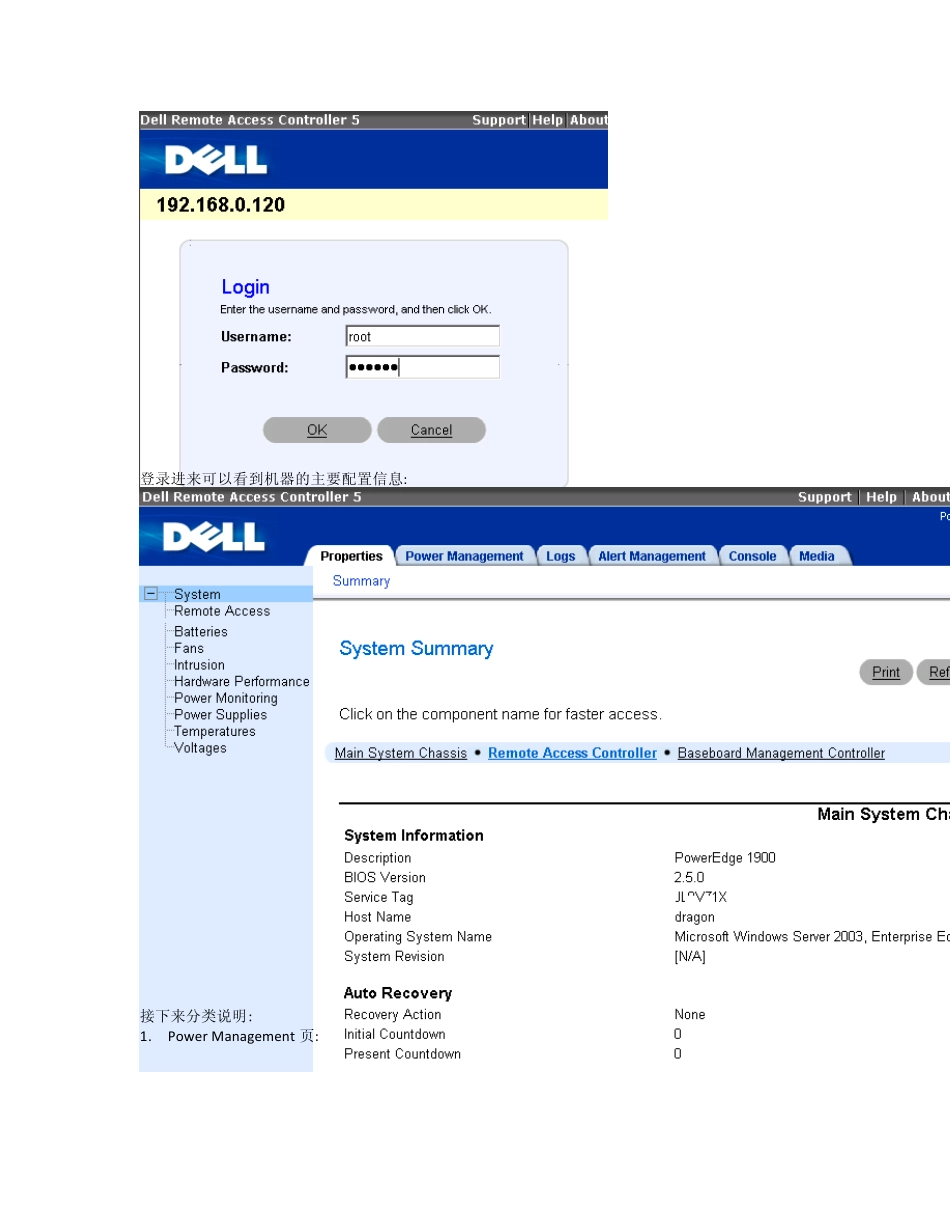Open Hardware Performance in the tree
This screenshot has width=950, height=1230.
(x=242, y=682)
